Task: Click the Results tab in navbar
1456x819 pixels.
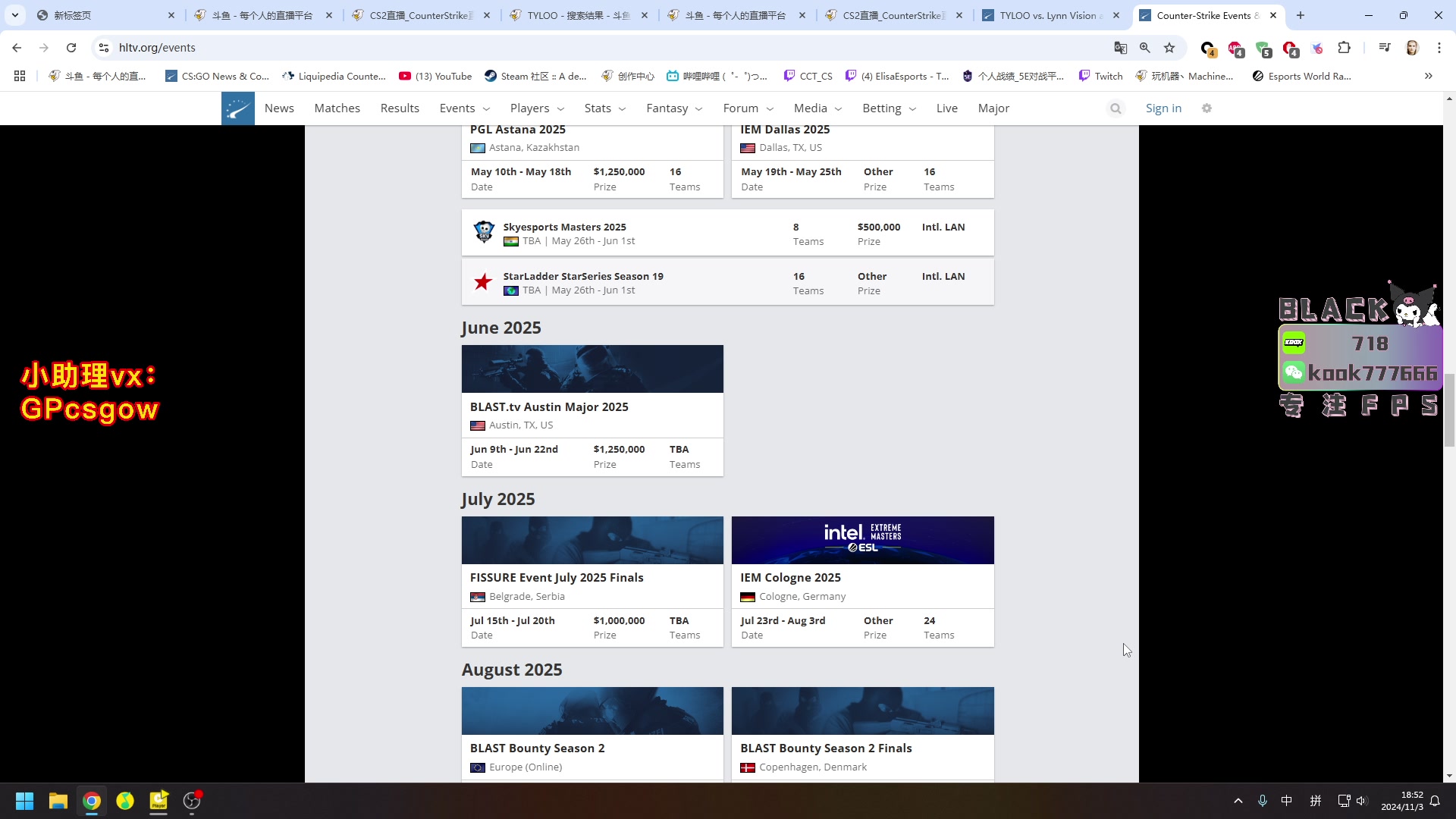Action: (399, 108)
